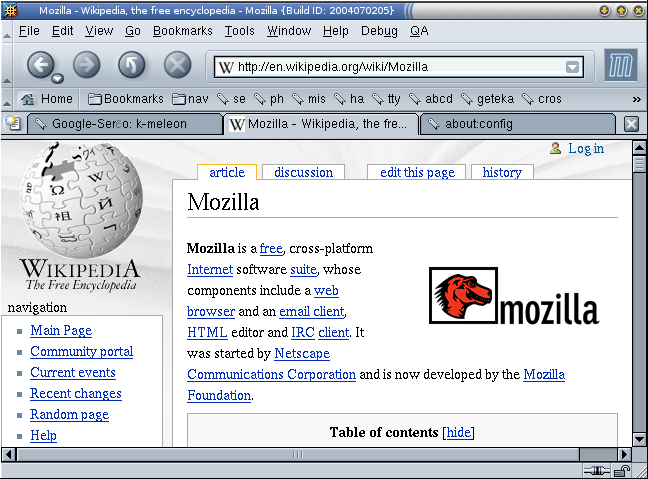Click into the URL address field
648x479 pixels.
(x=399, y=67)
